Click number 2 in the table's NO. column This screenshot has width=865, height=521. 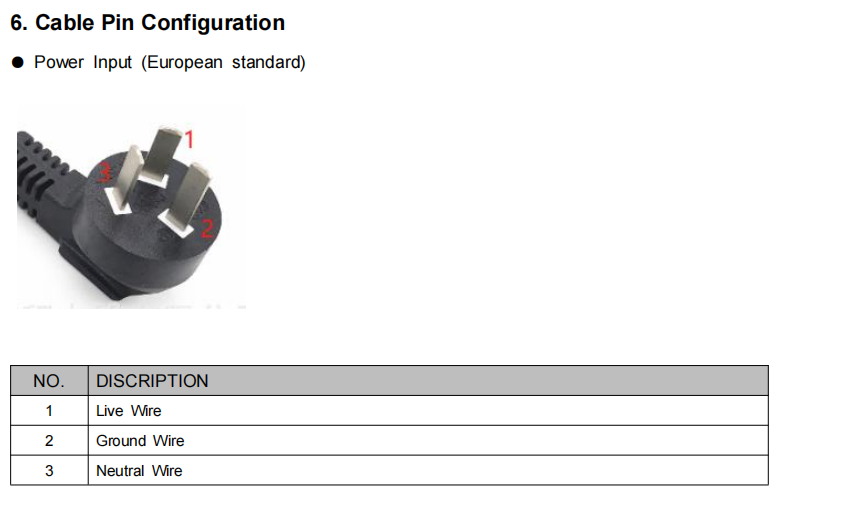click(x=49, y=441)
